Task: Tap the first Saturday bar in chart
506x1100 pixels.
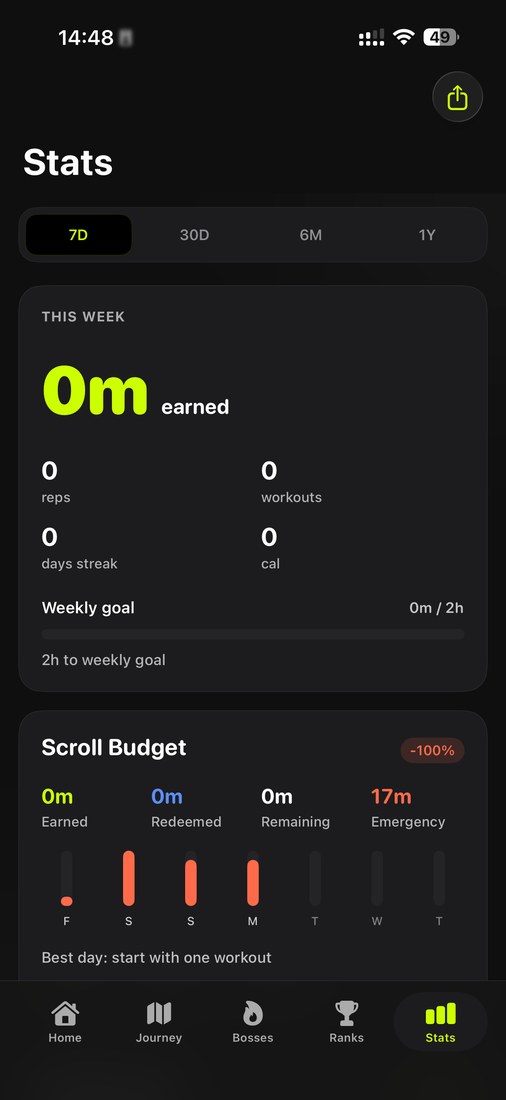Action: point(128,878)
